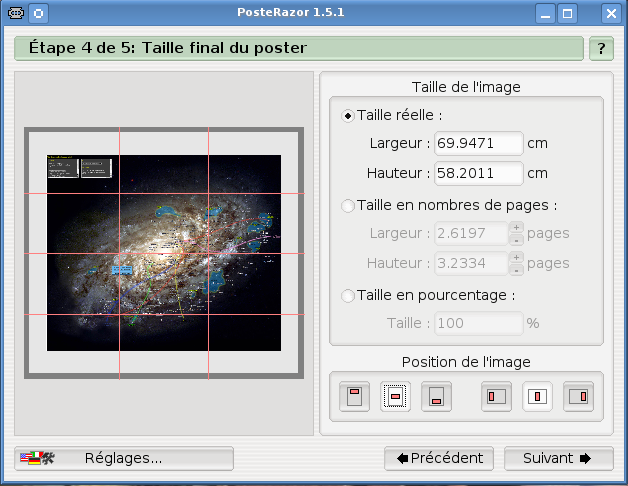
Task: Increase Largeur pages with plus stepper
Action: tap(516, 227)
